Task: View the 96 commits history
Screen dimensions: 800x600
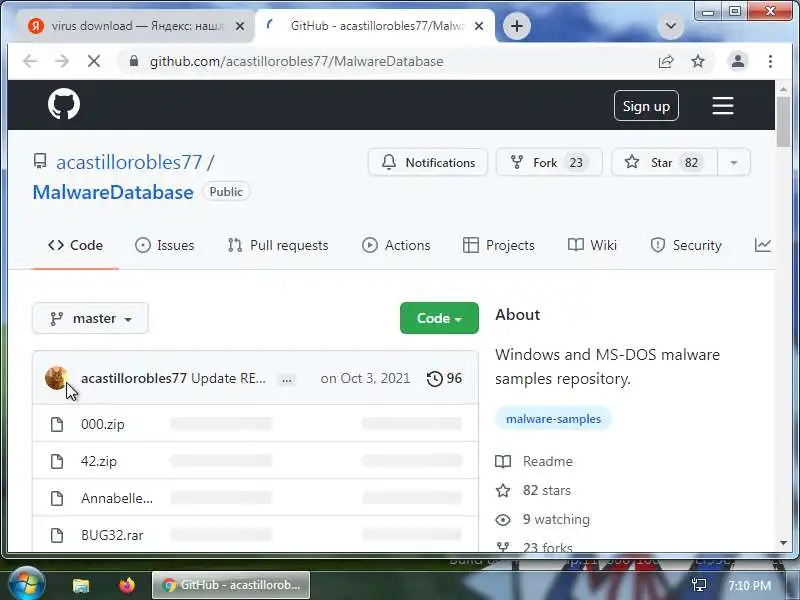Action: 444,378
